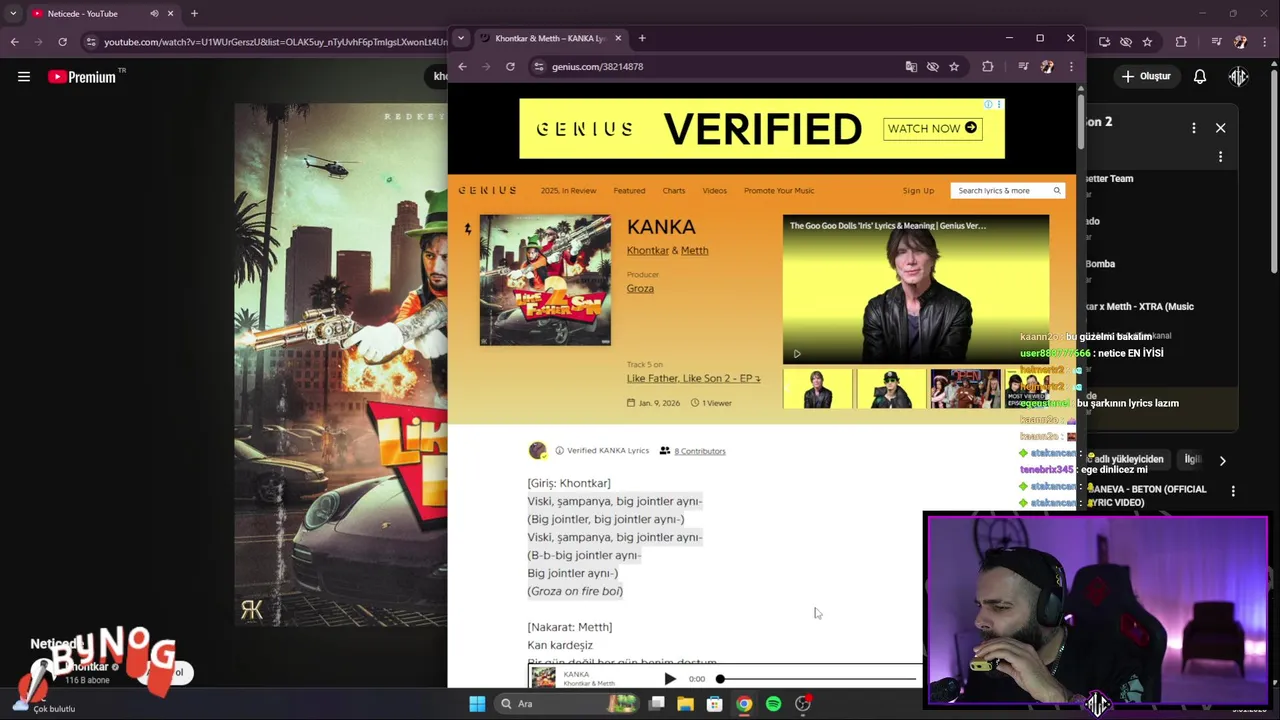The width and height of the screenshot is (1280, 720).
Task: Open Featured menu item on Genius
Action: coord(629,190)
